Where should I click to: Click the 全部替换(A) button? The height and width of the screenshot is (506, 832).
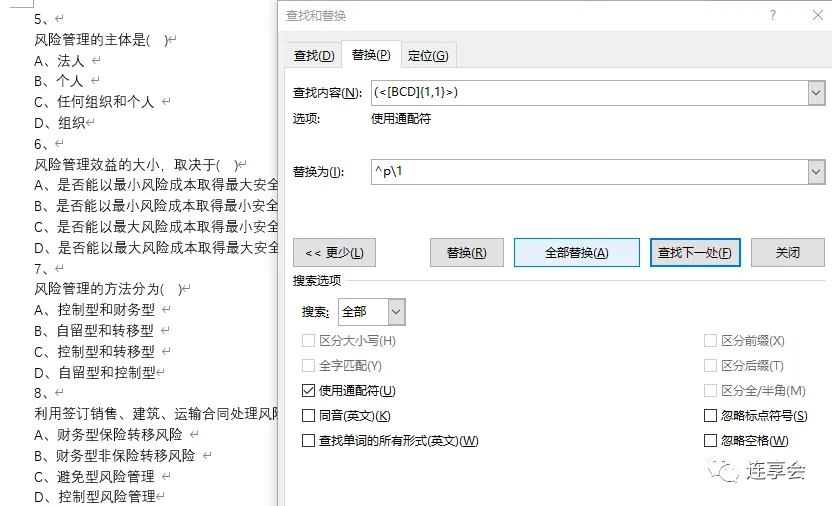(577, 252)
